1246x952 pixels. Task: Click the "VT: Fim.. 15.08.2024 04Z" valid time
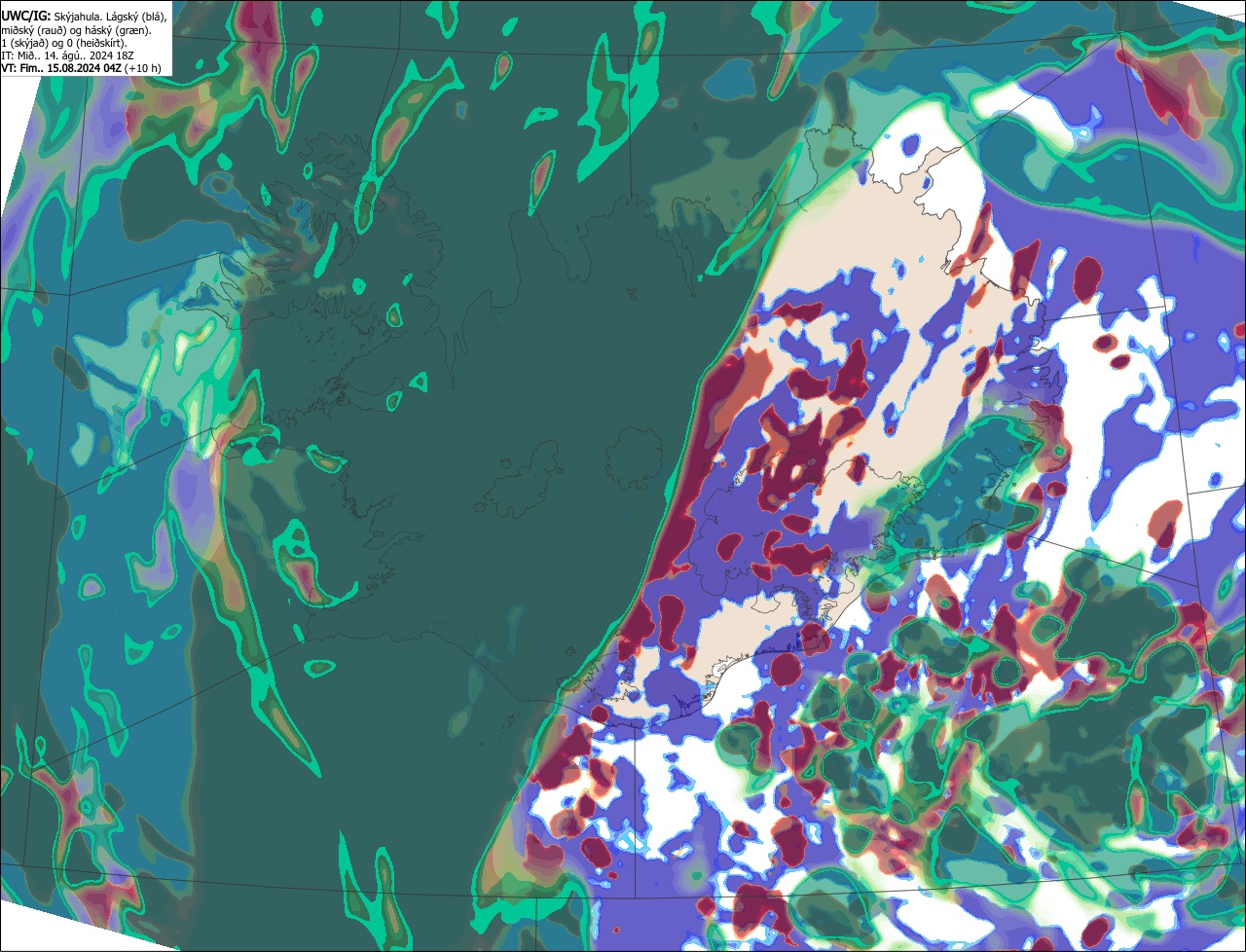click(x=61, y=68)
